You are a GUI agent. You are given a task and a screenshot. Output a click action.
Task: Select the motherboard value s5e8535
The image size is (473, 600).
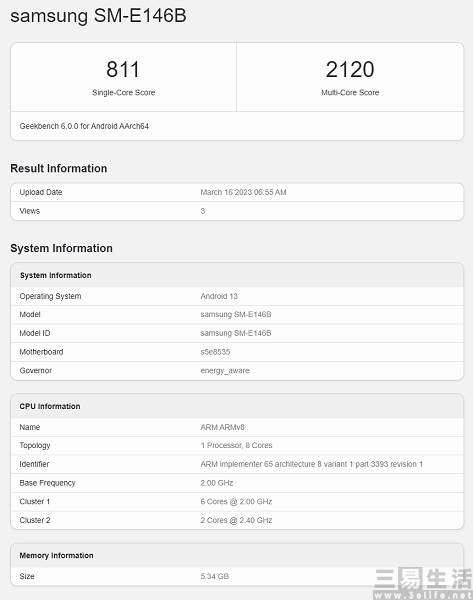(215, 352)
